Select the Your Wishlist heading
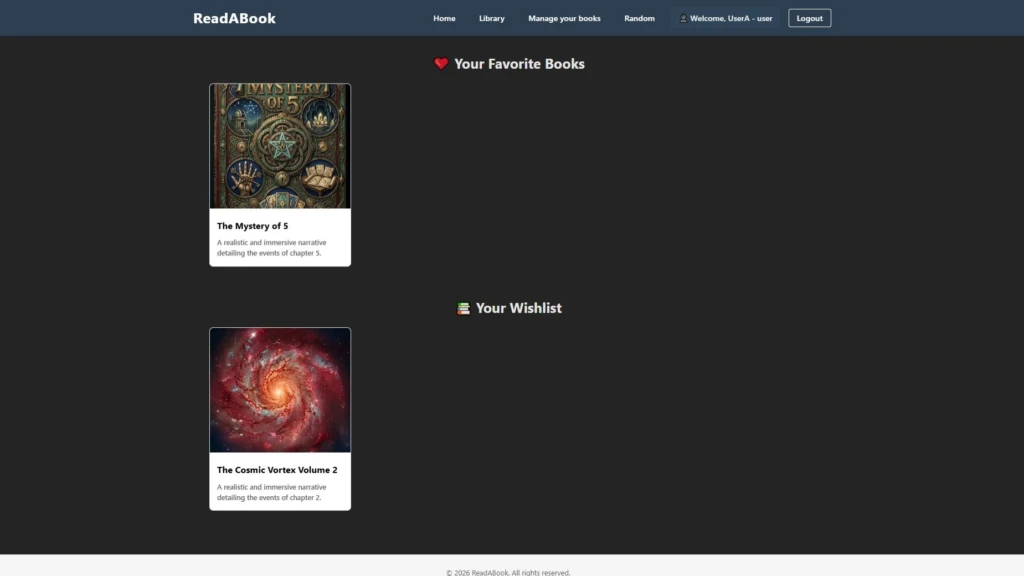This screenshot has height=576, width=1024. pos(520,308)
